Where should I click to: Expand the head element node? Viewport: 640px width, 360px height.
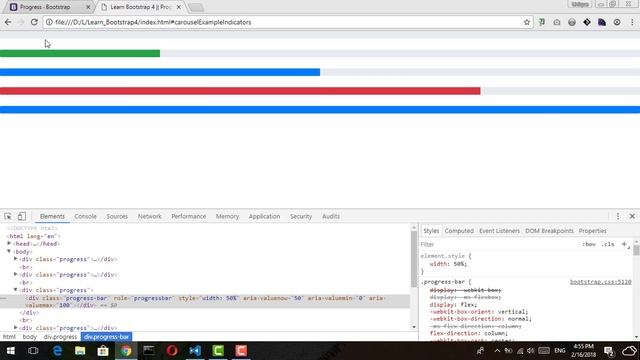click(x=9, y=244)
